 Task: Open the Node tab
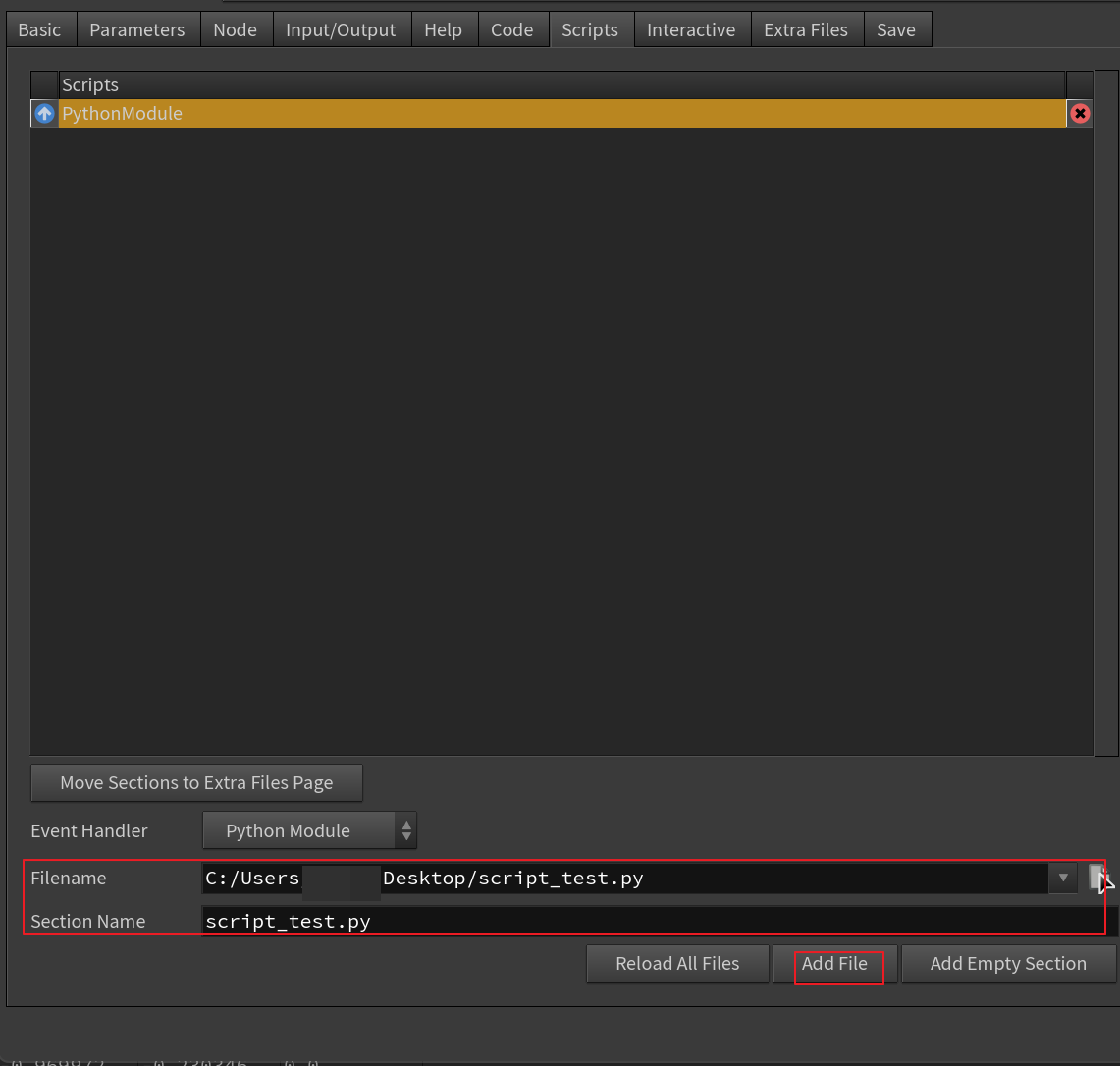coord(235,30)
